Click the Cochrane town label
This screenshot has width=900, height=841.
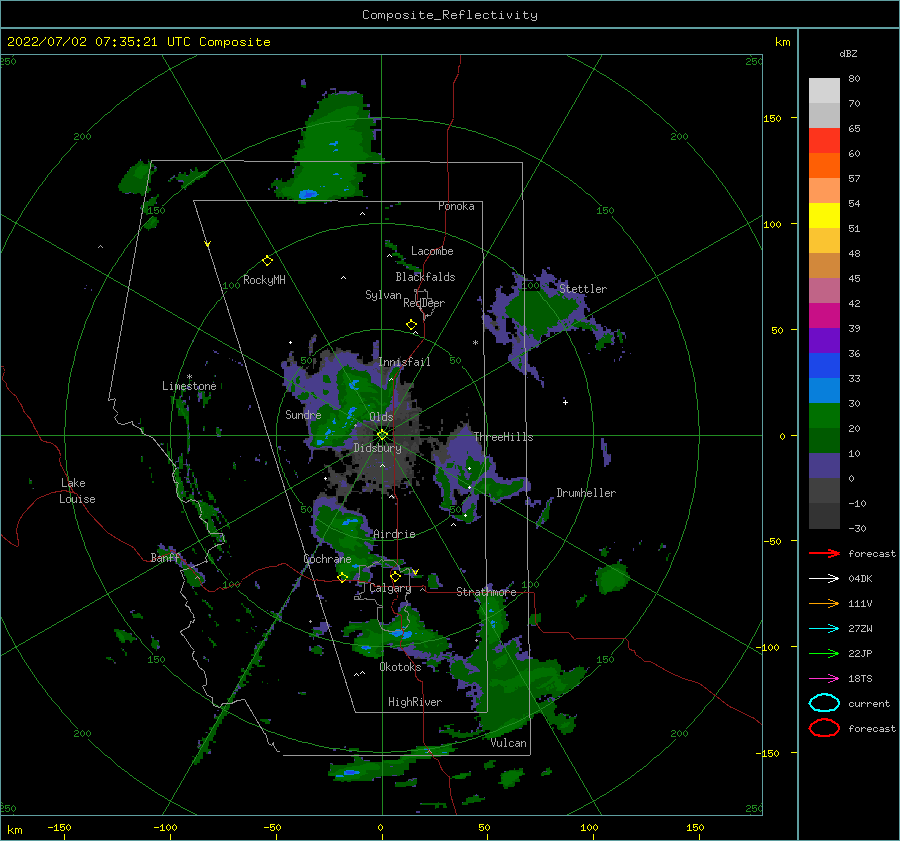pos(327,559)
